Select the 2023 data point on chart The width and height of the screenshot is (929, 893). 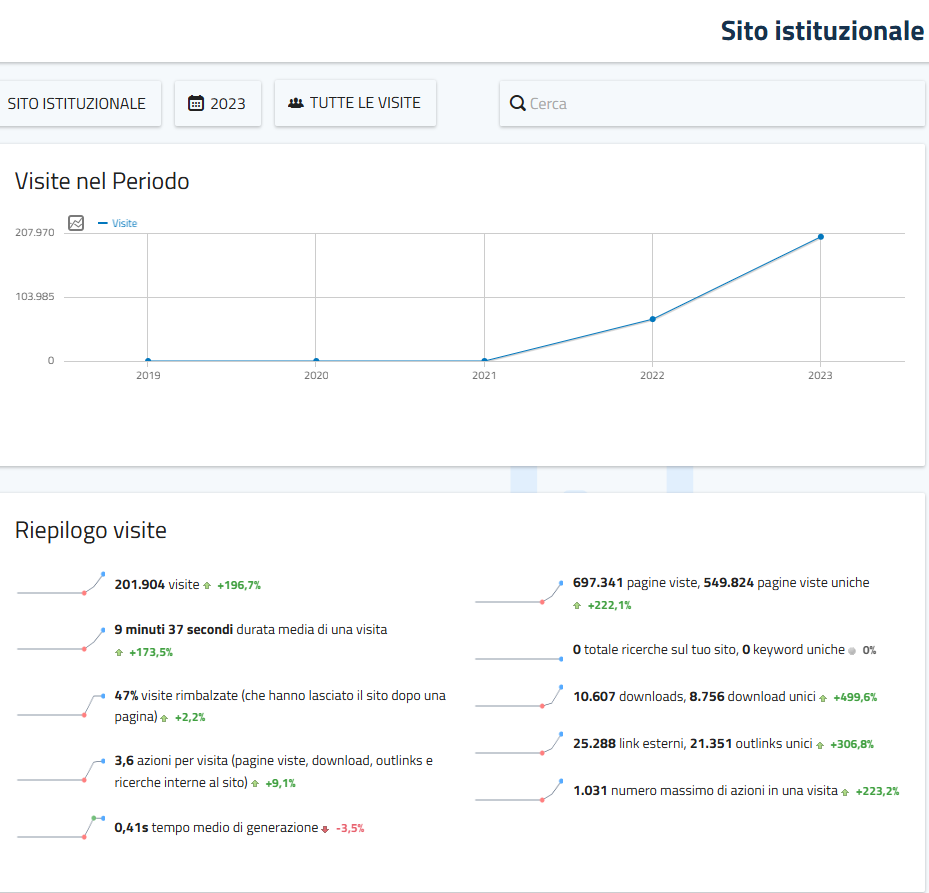tap(821, 237)
